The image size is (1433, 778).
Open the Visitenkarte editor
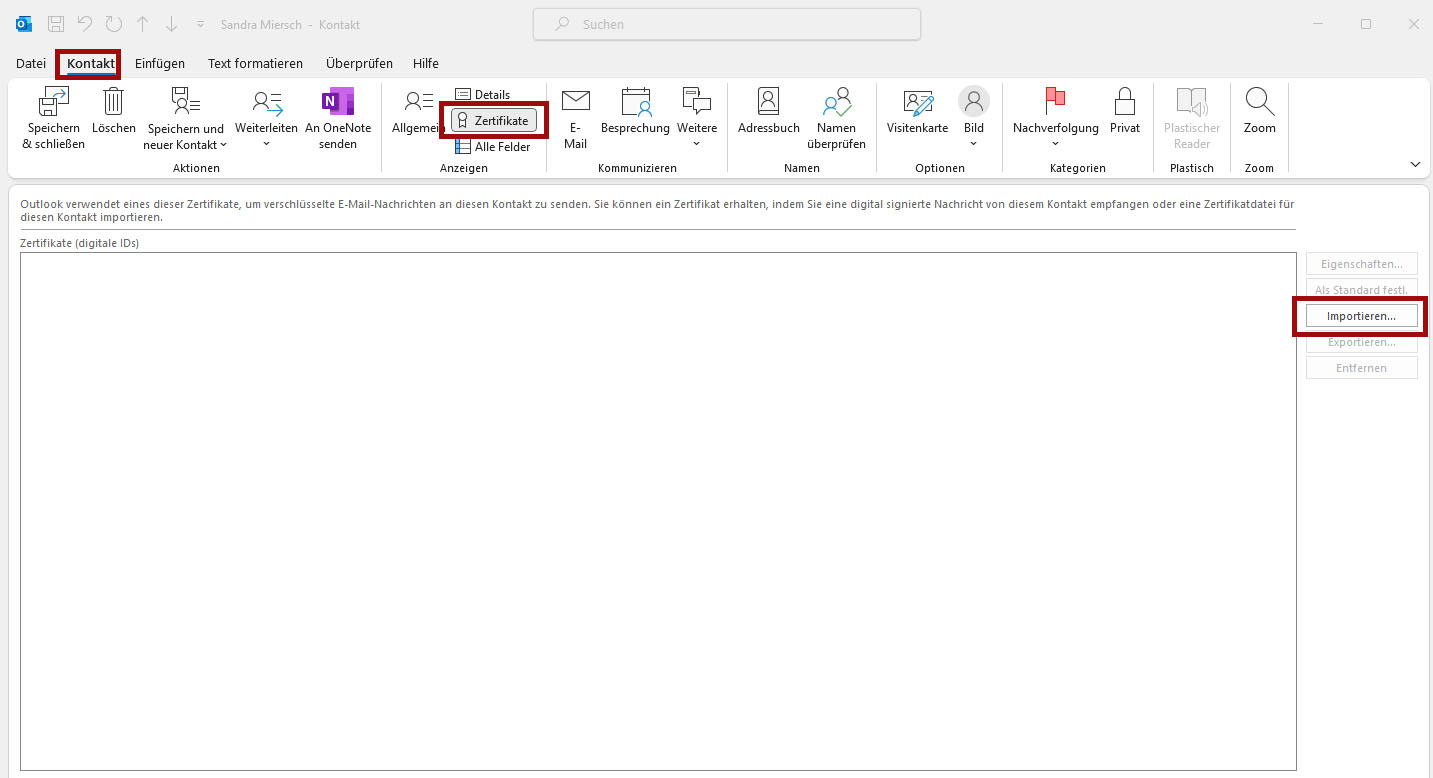[917, 112]
